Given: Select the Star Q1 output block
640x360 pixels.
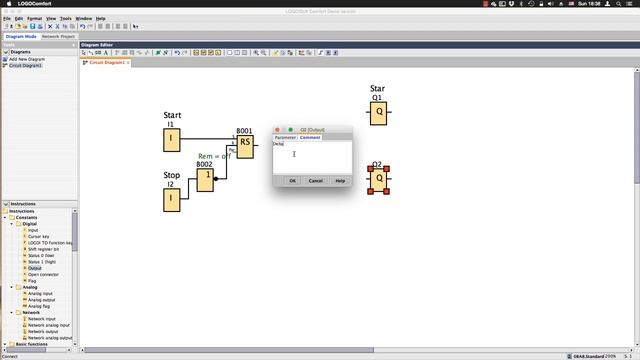Looking at the screenshot, I should pyautogui.click(x=379, y=113).
